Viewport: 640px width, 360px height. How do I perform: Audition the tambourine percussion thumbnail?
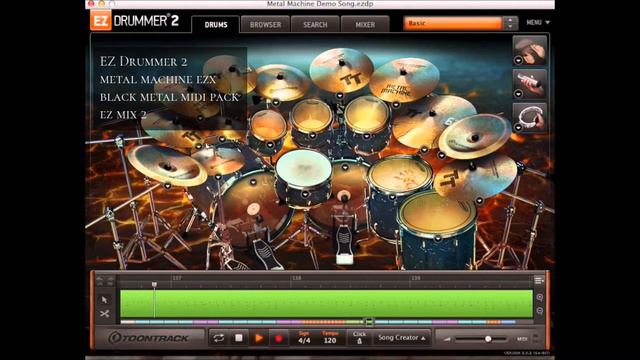coord(529,118)
